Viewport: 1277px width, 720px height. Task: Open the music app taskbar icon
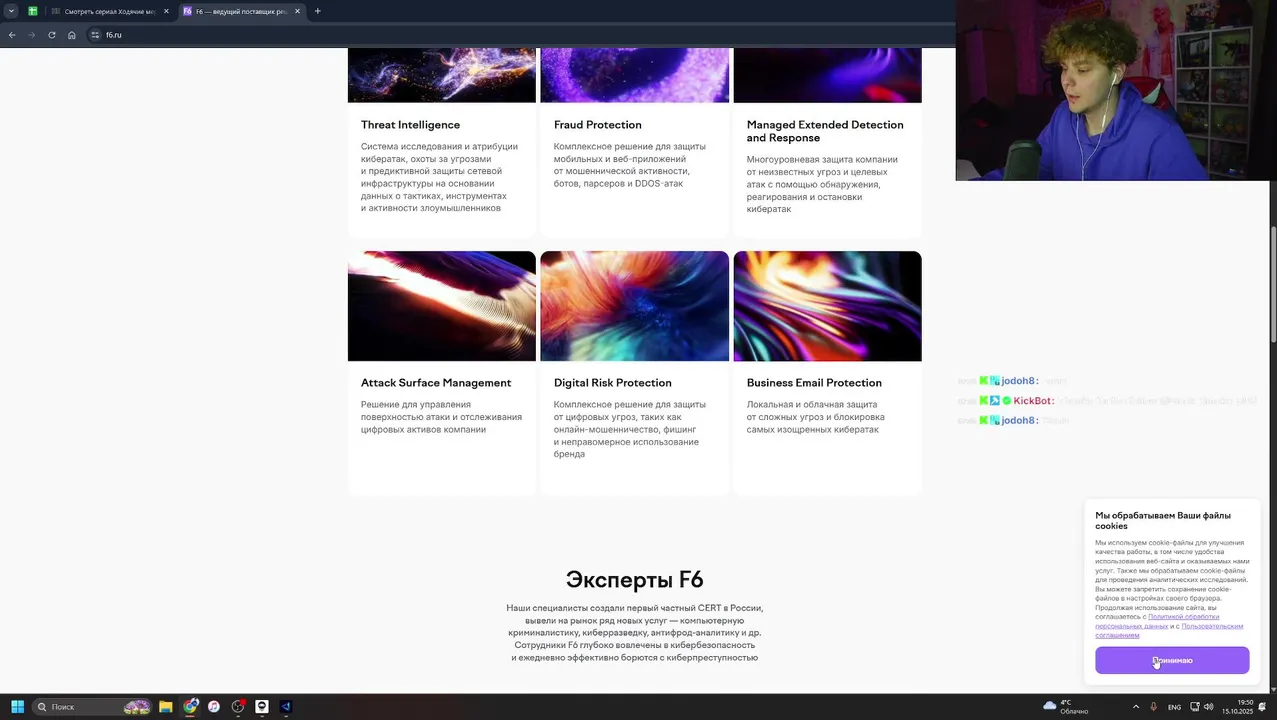[x=214, y=707]
